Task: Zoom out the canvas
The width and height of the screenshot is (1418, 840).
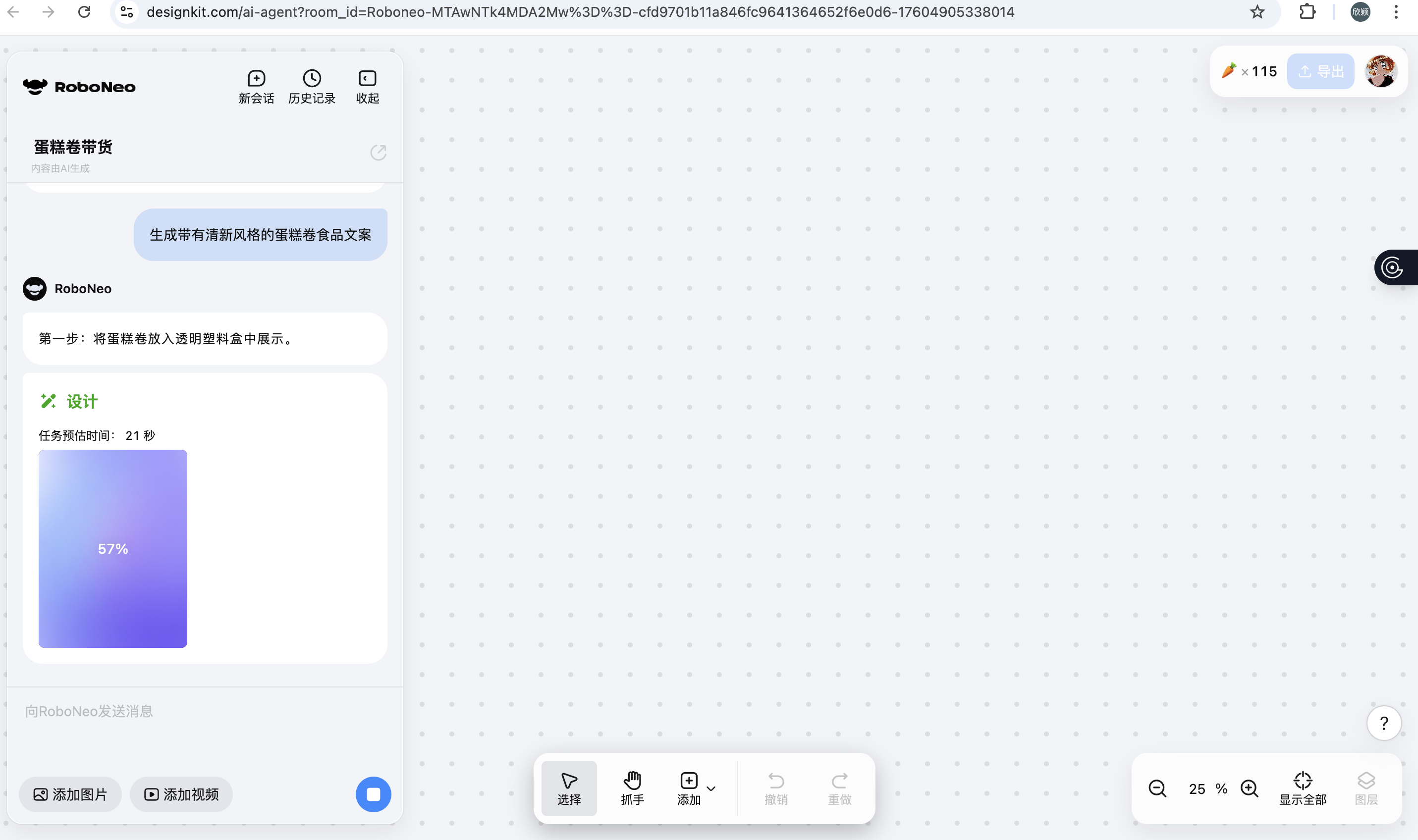Action: tap(1157, 788)
